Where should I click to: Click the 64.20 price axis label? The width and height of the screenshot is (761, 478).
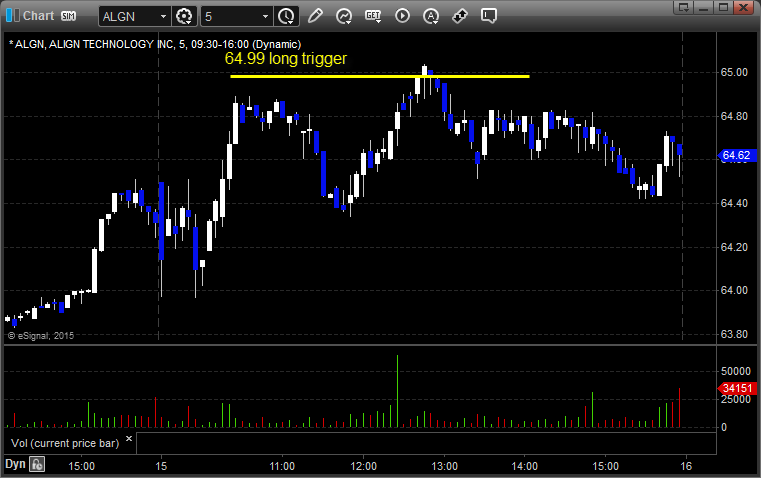point(734,247)
